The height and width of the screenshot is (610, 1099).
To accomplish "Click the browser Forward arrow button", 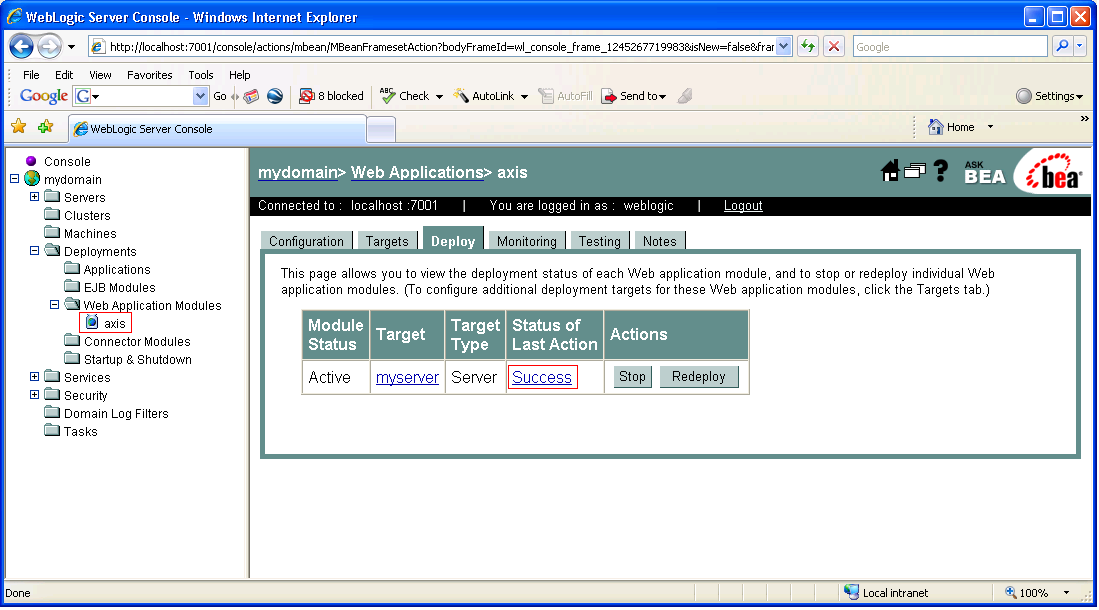I will [49, 47].
